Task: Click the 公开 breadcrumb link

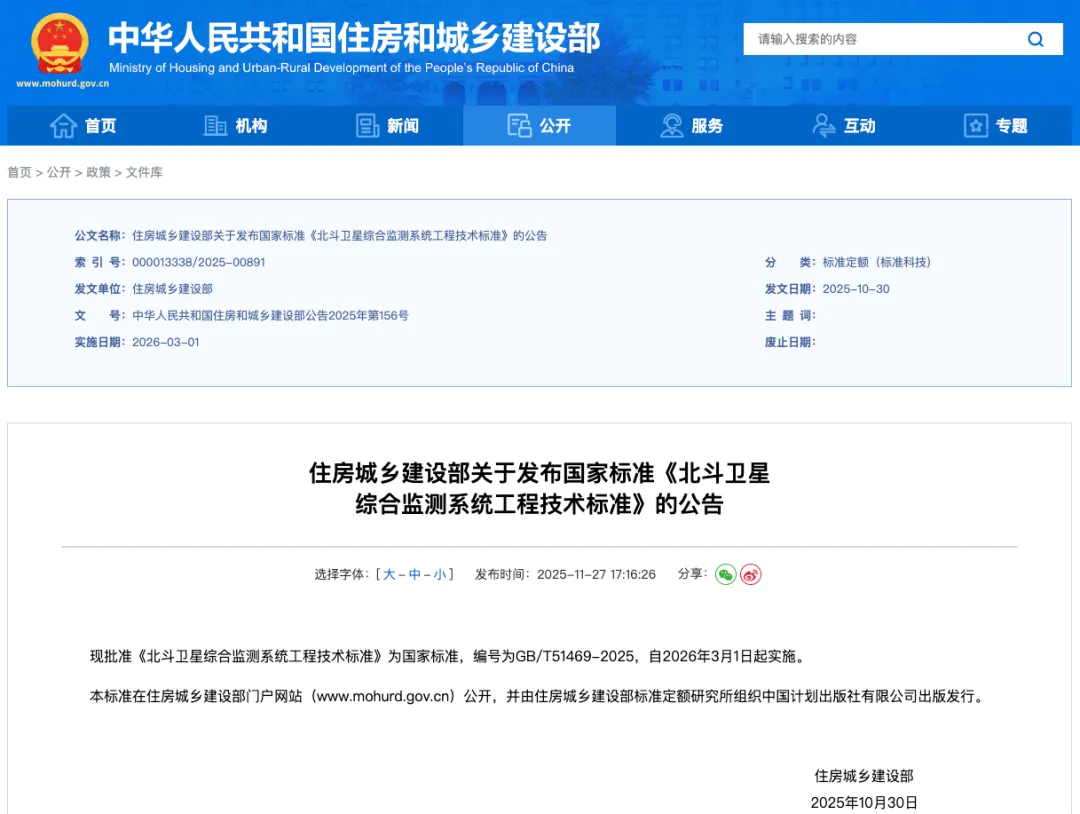Action: (x=59, y=173)
